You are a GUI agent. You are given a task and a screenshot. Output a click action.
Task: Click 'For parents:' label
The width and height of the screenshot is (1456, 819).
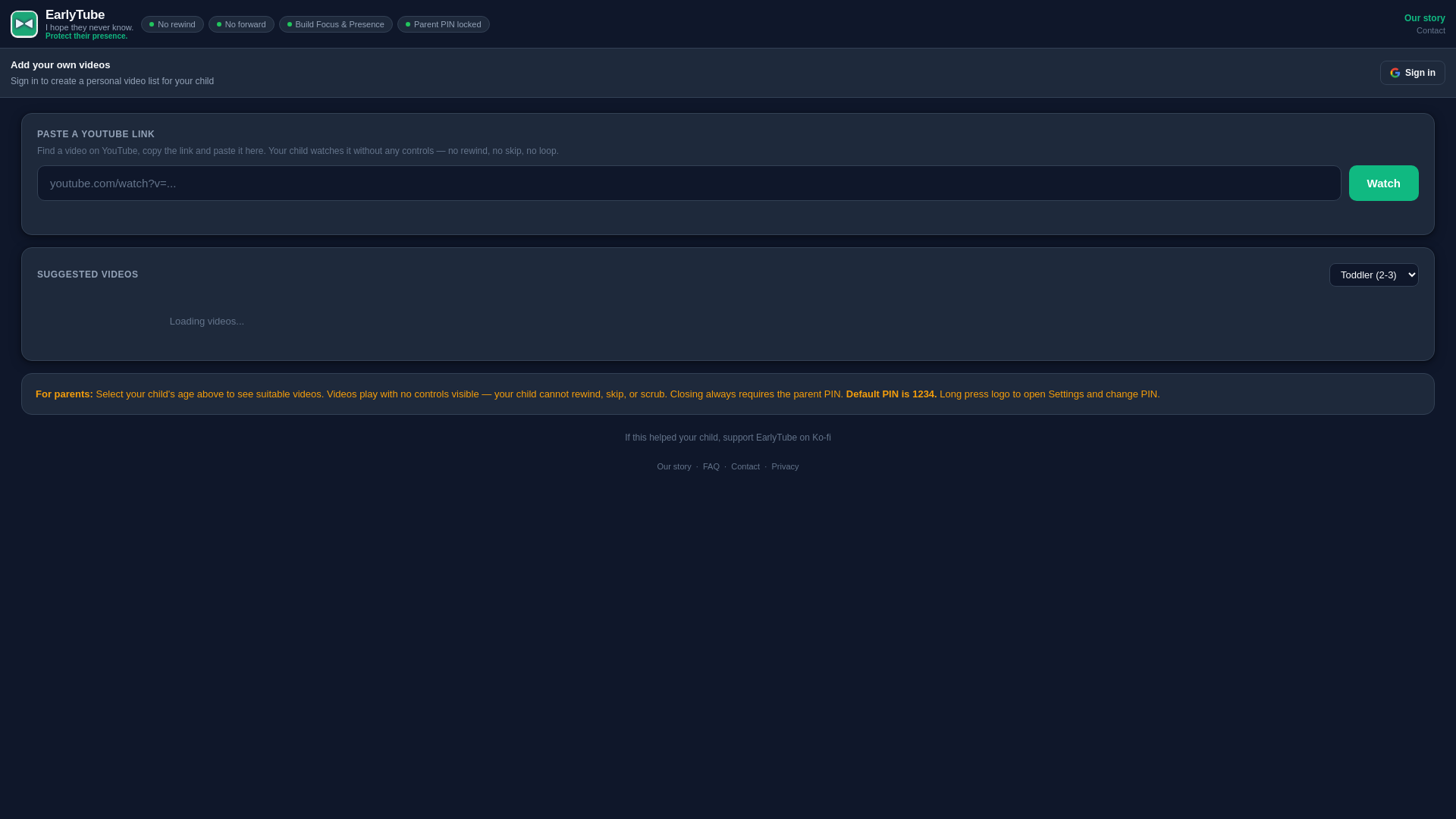[64, 394]
